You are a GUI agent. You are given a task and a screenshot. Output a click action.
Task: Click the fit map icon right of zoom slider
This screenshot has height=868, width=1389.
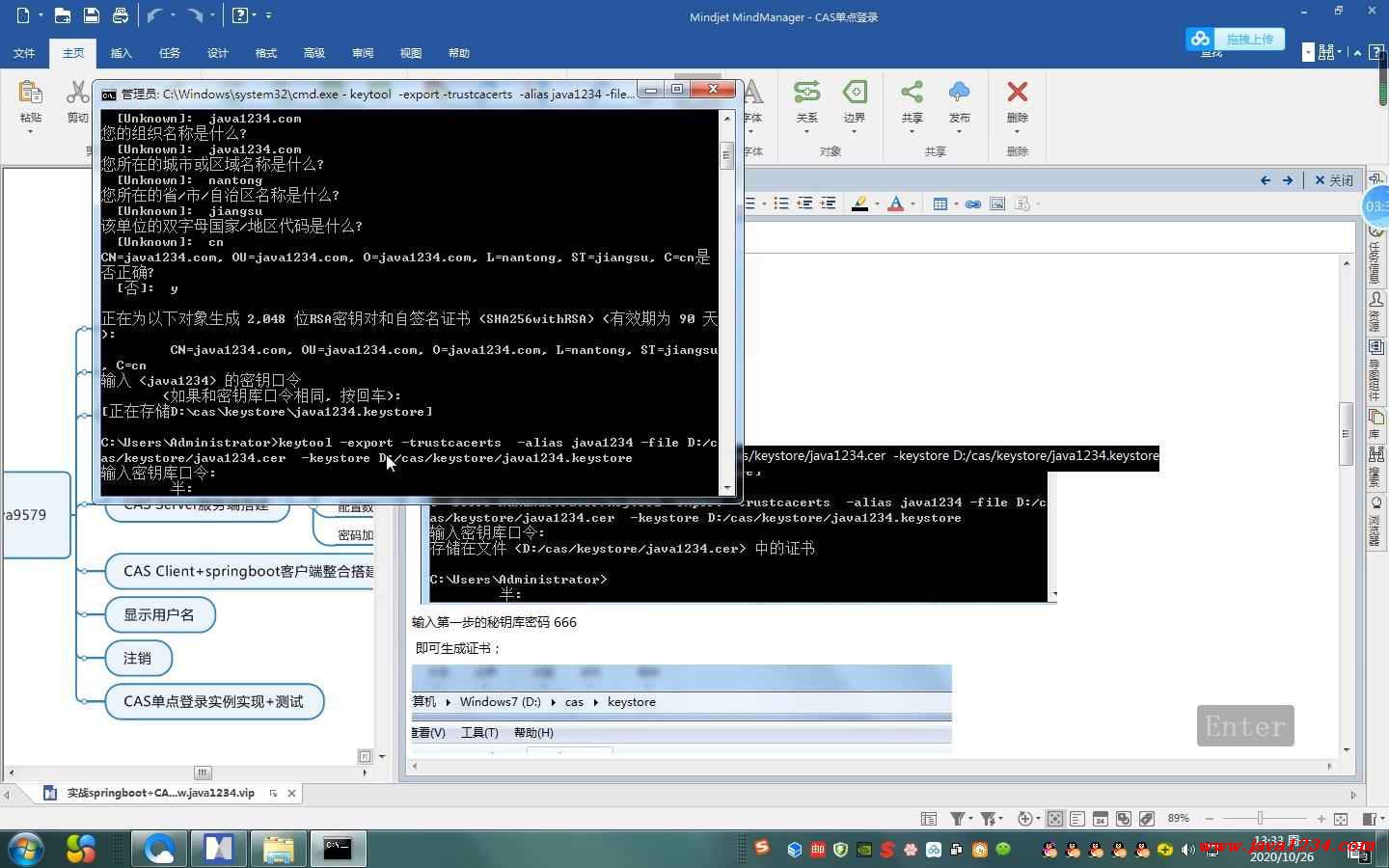click(1341, 819)
